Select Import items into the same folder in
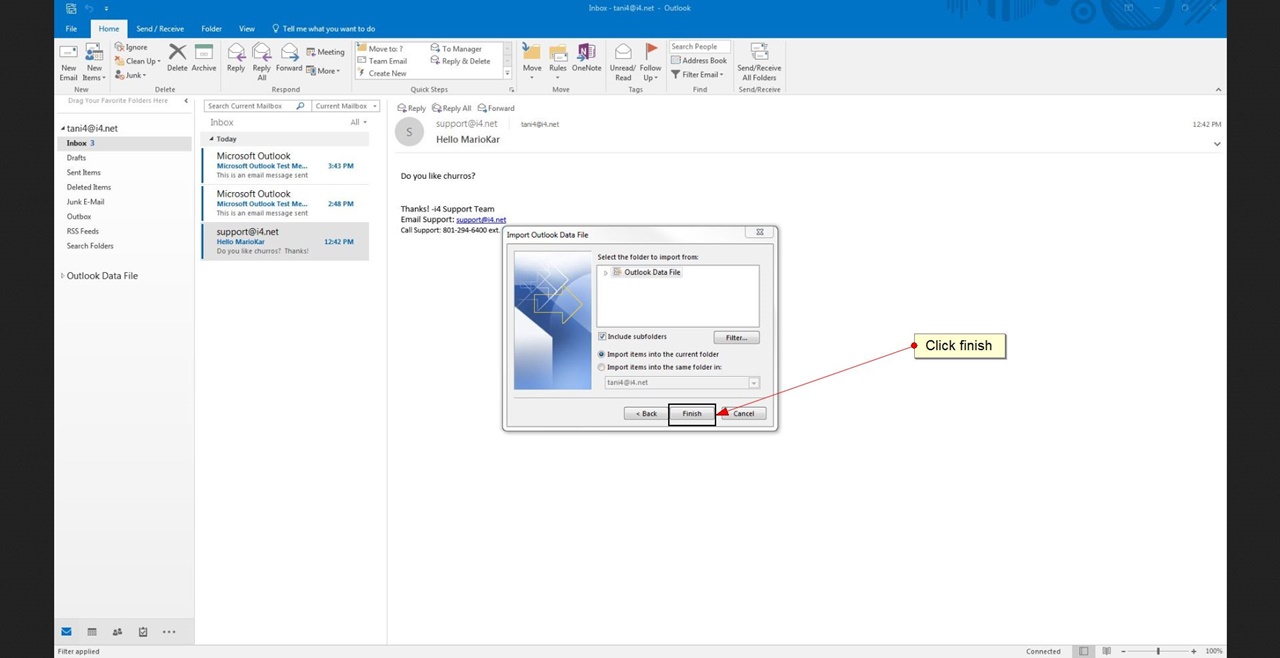The image size is (1280, 658). click(602, 367)
